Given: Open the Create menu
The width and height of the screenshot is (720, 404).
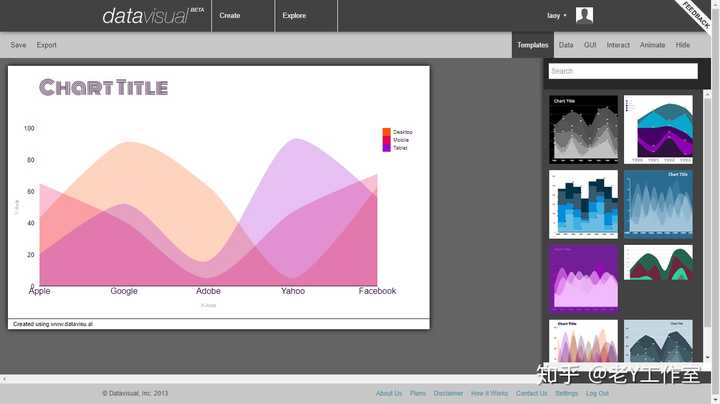Looking at the screenshot, I should (230, 16).
